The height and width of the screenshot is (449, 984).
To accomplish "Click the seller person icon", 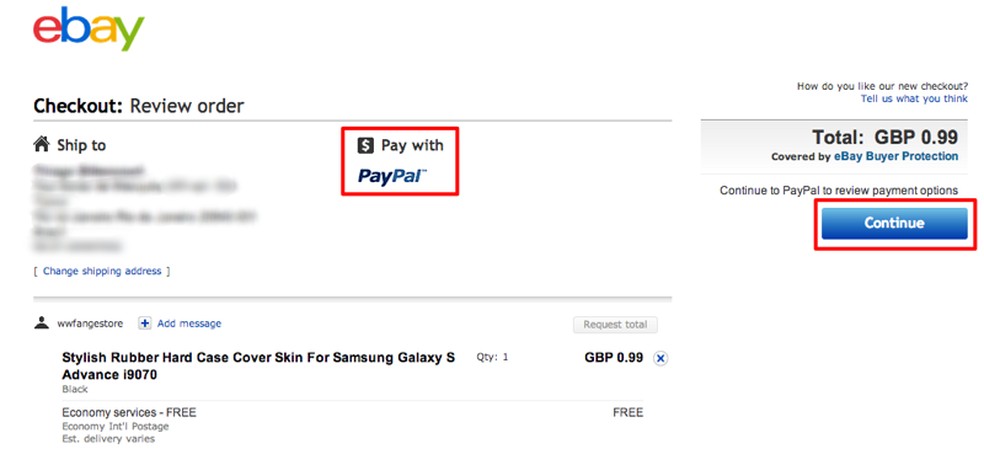I will click(x=41, y=323).
